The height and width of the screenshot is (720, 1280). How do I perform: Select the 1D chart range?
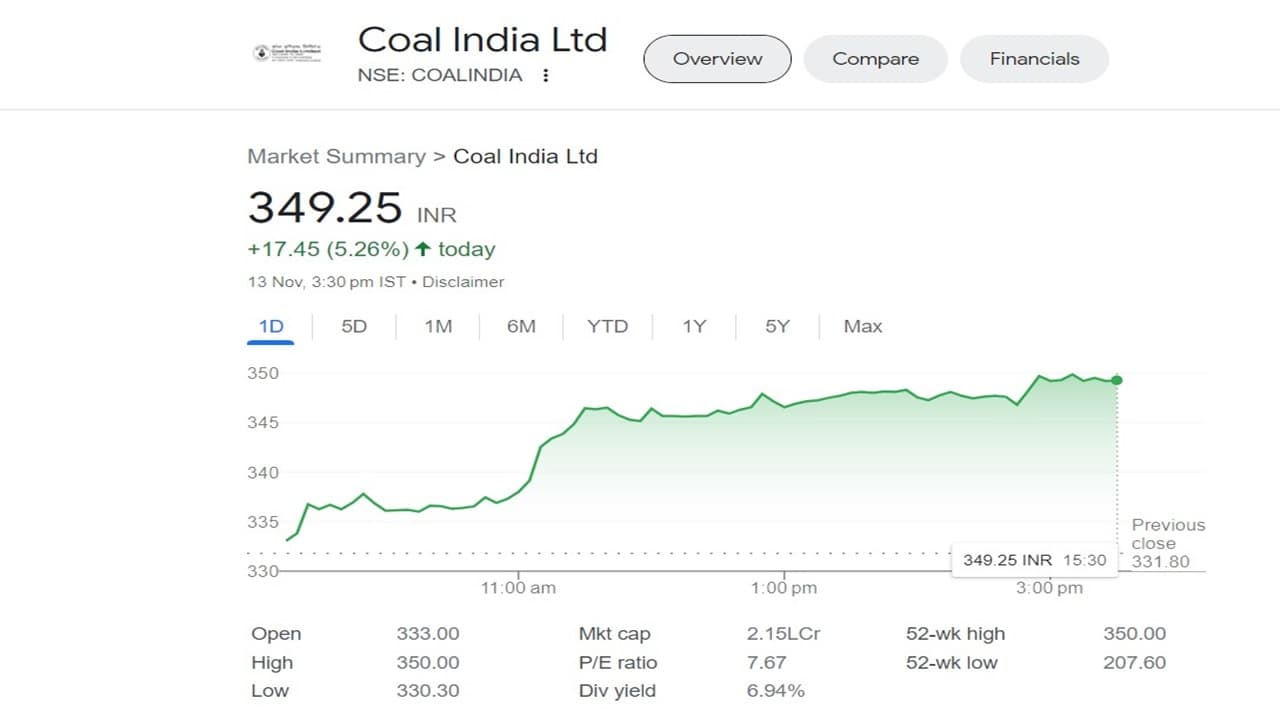(x=271, y=326)
